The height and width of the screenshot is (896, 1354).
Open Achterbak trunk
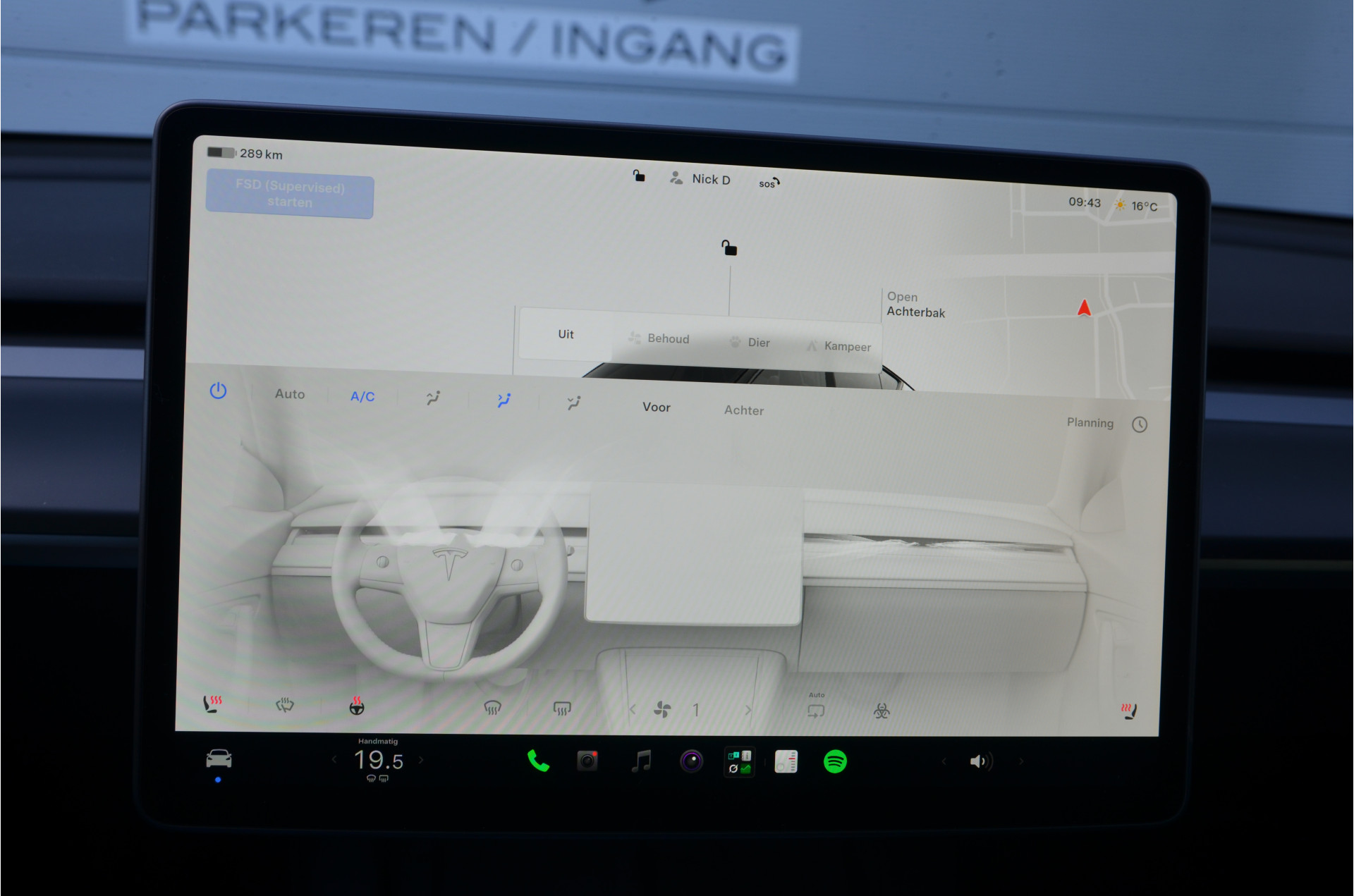pos(915,305)
